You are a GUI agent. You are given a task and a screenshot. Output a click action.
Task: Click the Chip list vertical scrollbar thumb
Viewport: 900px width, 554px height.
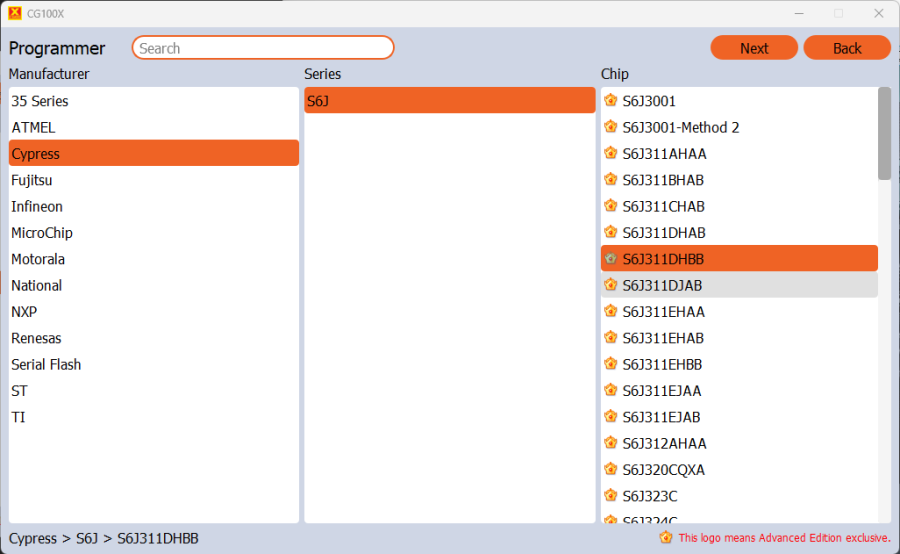[x=884, y=133]
